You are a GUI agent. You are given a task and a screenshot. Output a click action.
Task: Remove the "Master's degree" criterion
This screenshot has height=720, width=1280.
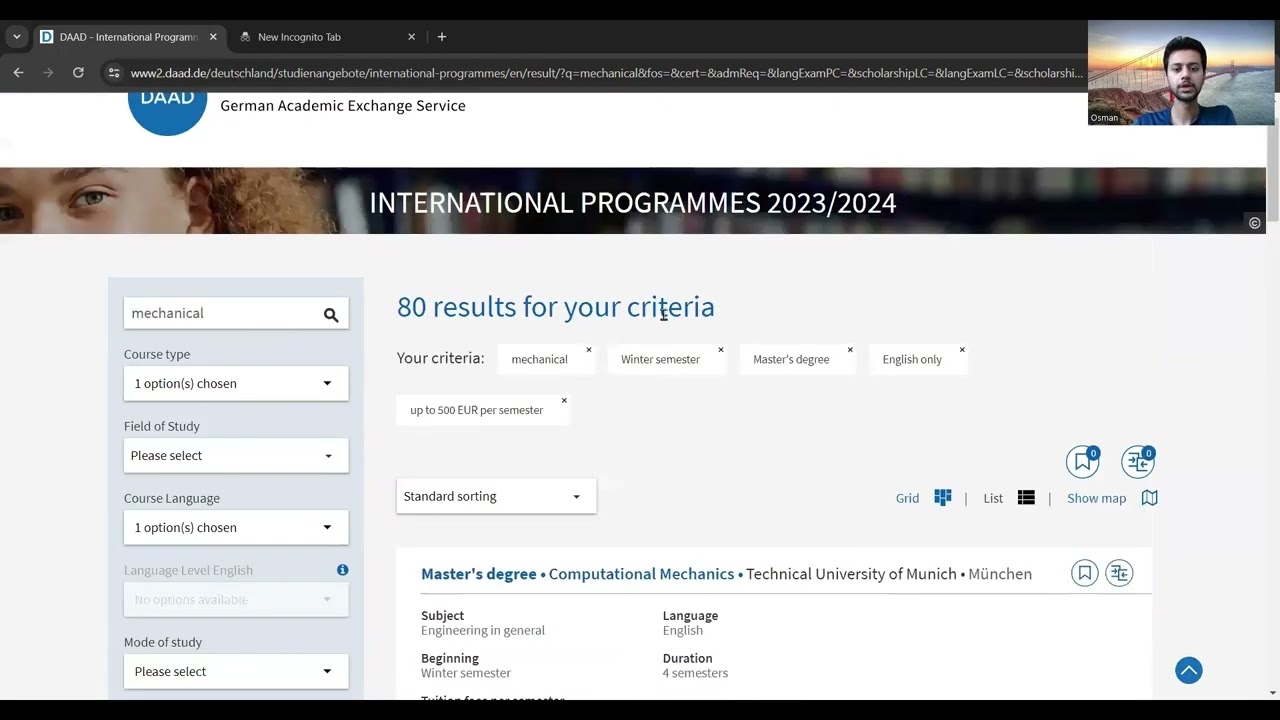coord(850,350)
